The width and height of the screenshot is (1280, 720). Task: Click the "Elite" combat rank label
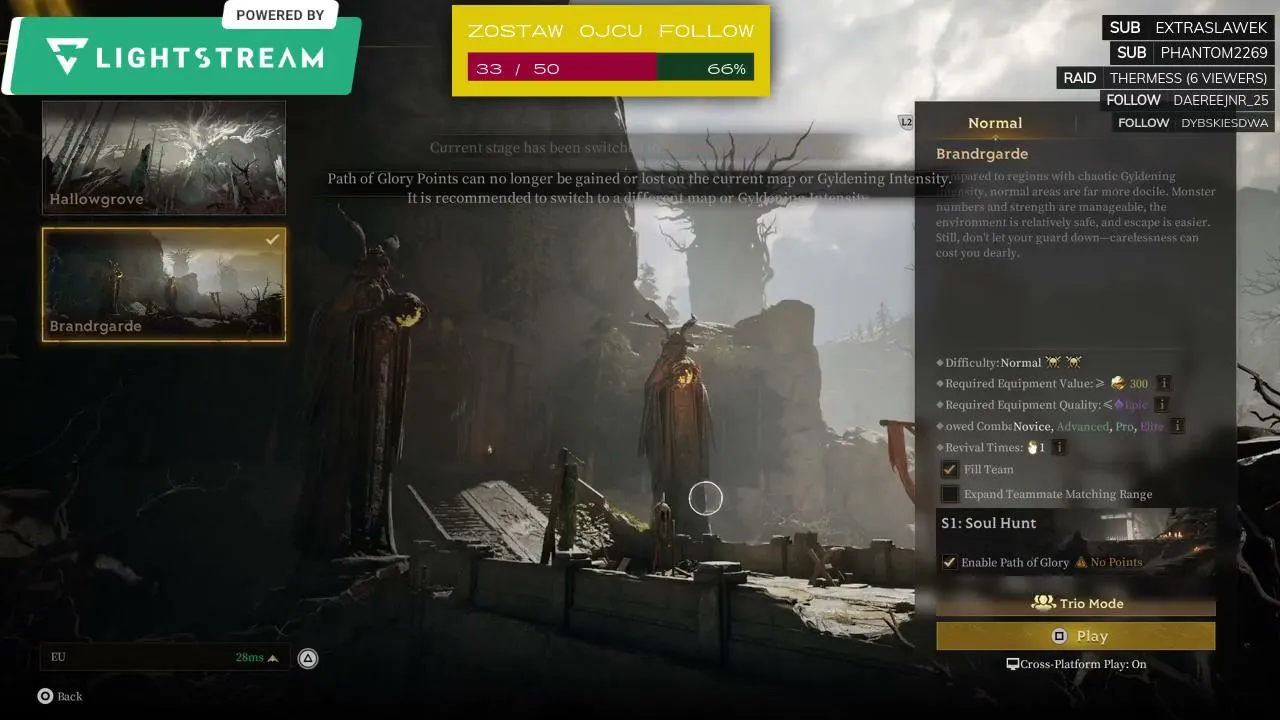point(1152,426)
